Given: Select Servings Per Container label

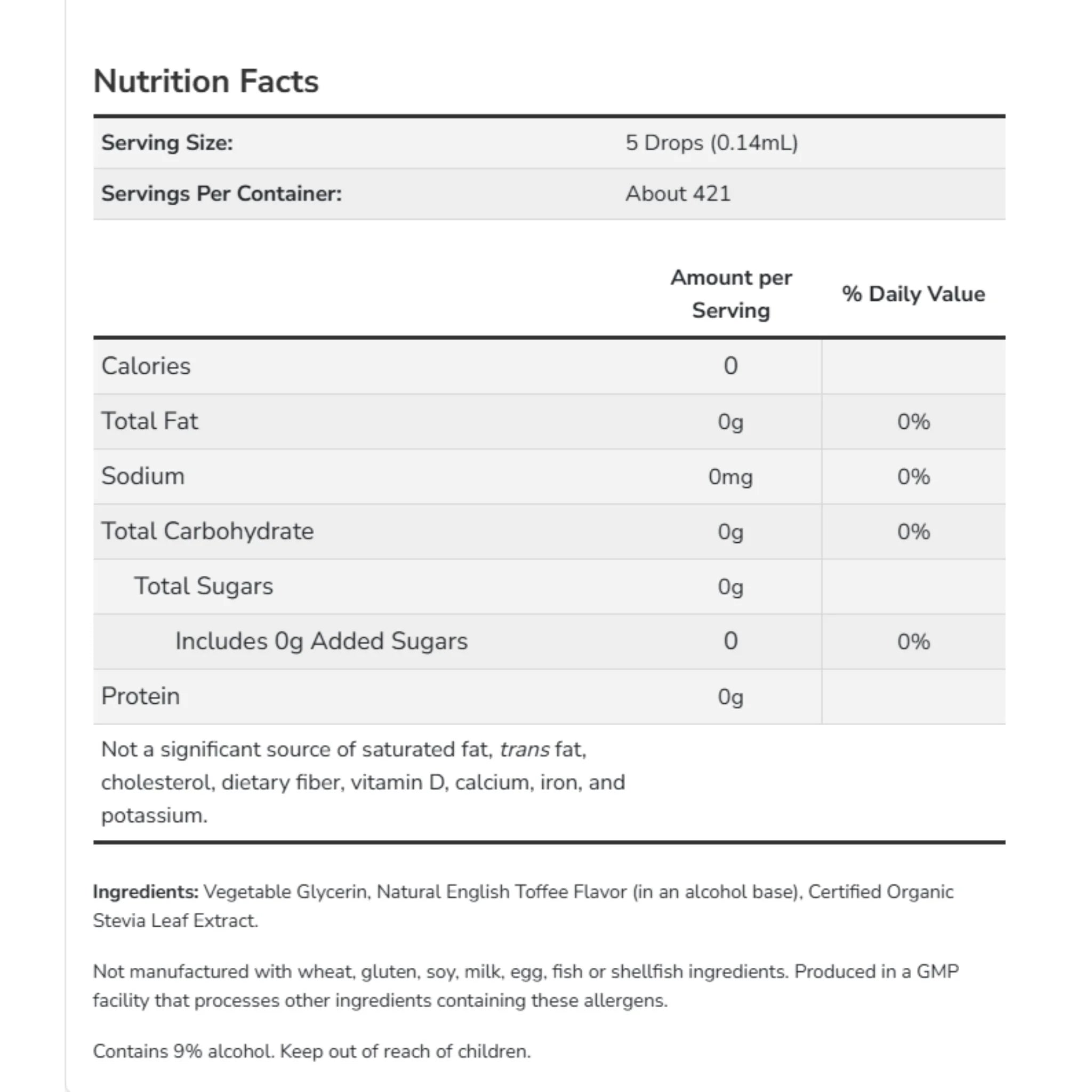Looking at the screenshot, I should pyautogui.click(x=222, y=194).
